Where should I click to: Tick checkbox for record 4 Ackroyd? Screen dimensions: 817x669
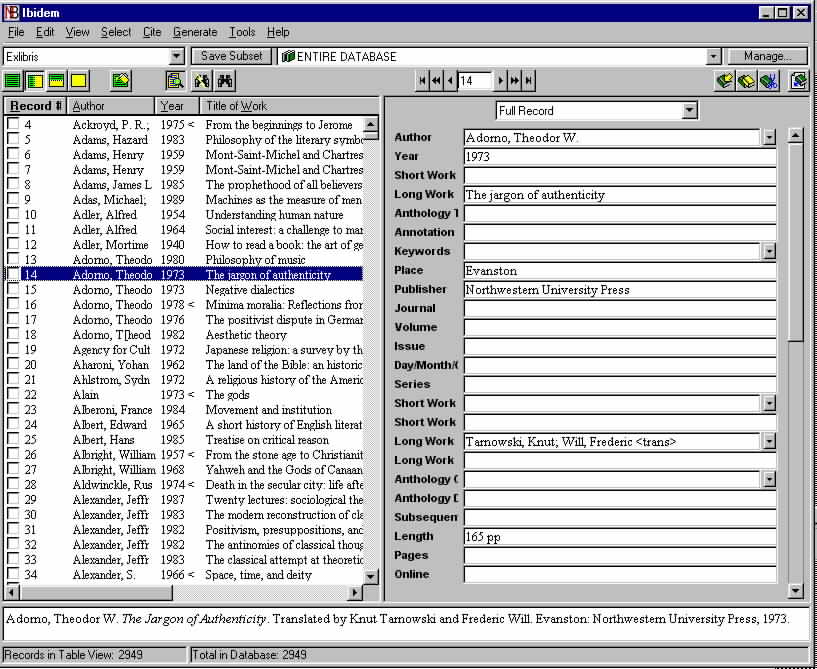13,124
